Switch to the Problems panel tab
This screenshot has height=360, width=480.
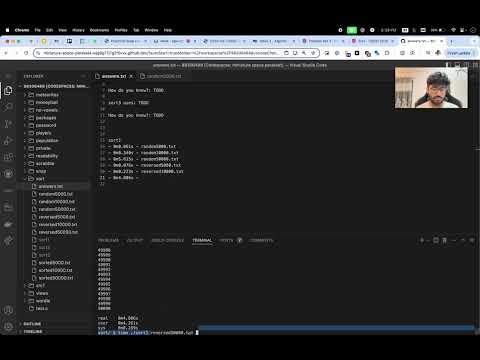point(108,240)
